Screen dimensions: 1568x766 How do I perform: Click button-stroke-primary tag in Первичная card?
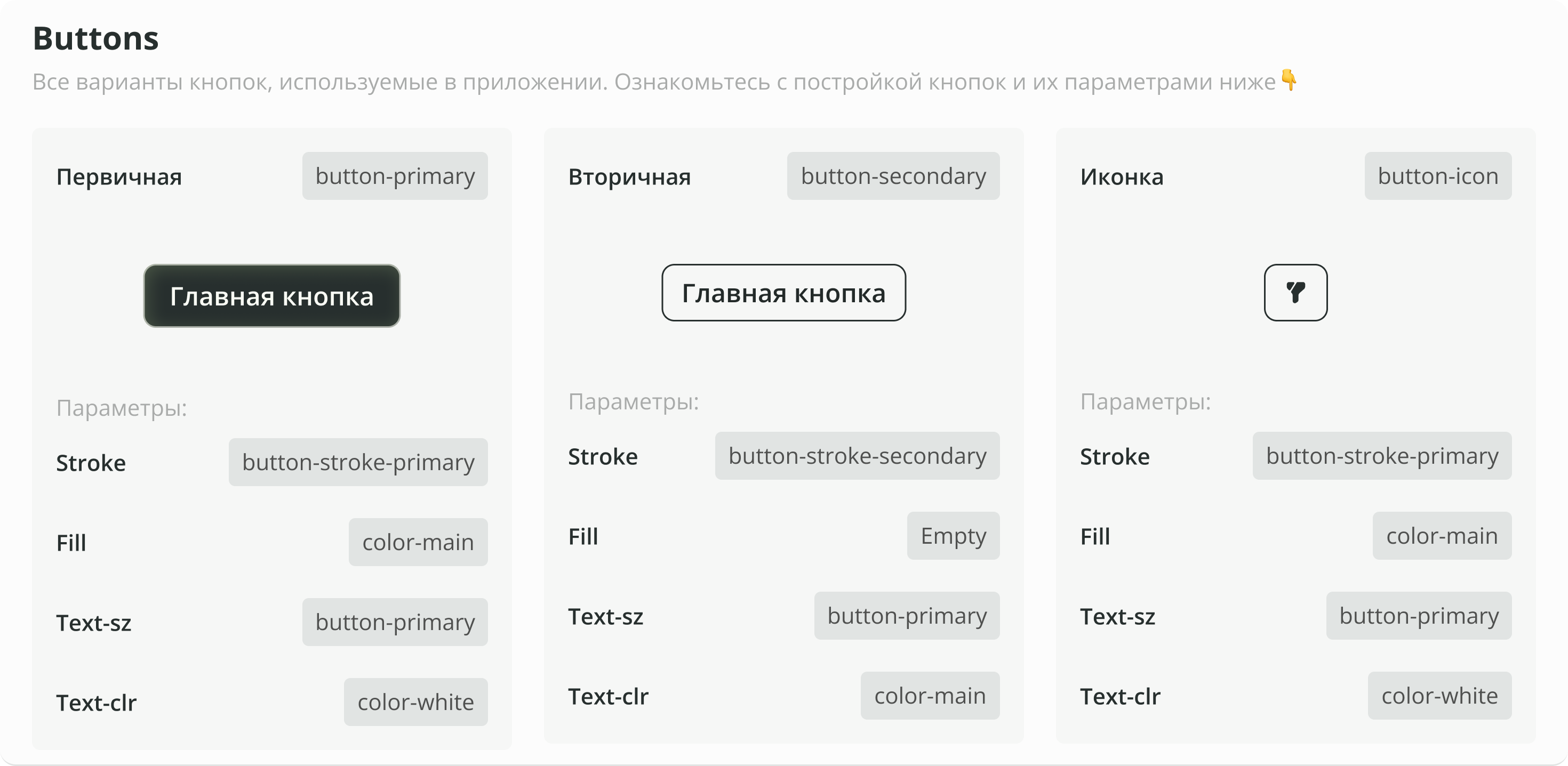(358, 462)
